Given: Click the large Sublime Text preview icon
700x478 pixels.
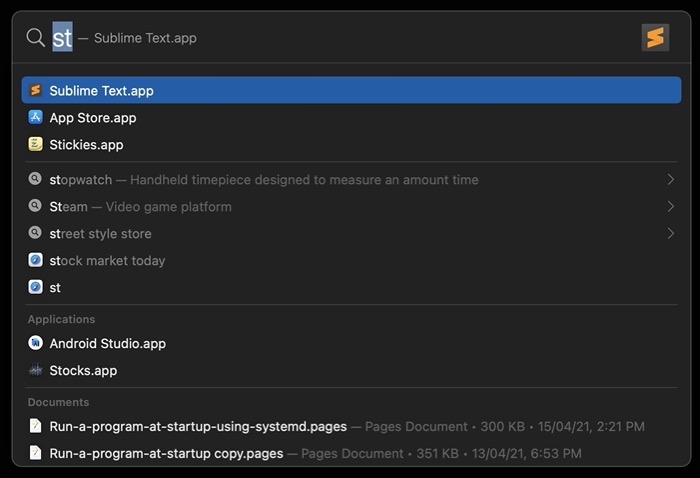Looking at the screenshot, I should pyautogui.click(x=655, y=38).
